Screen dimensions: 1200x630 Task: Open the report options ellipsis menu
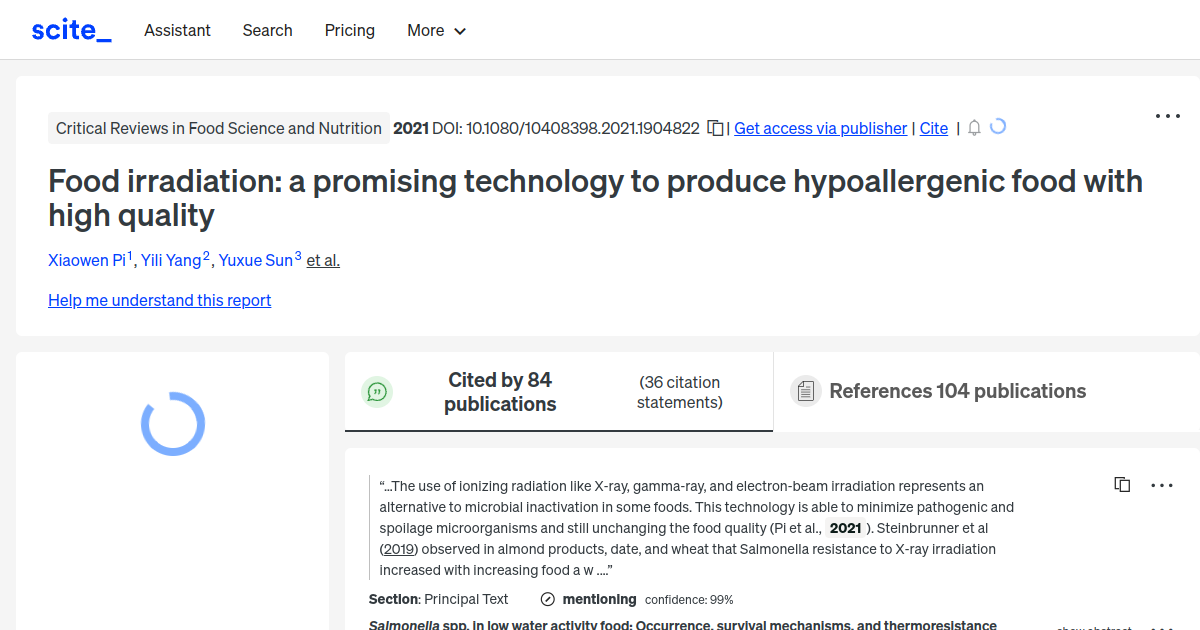pyautogui.click(x=1167, y=116)
